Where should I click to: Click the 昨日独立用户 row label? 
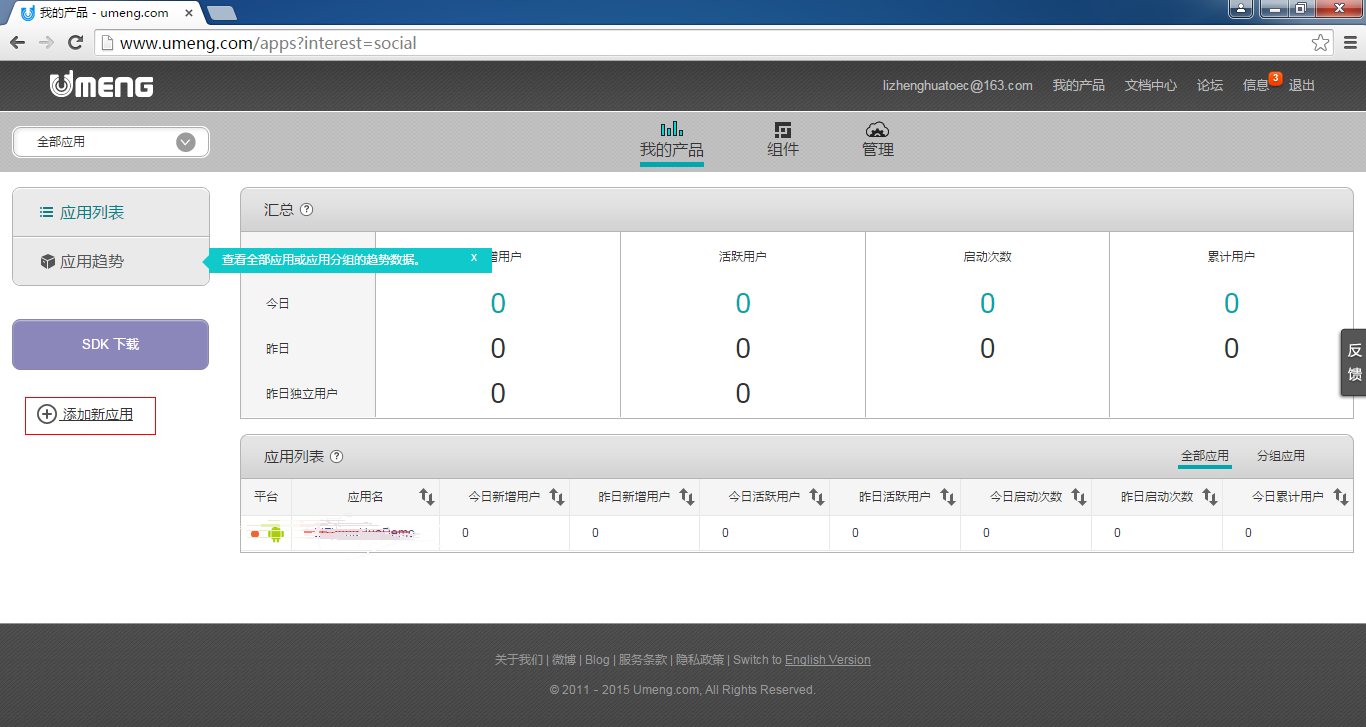(x=302, y=394)
